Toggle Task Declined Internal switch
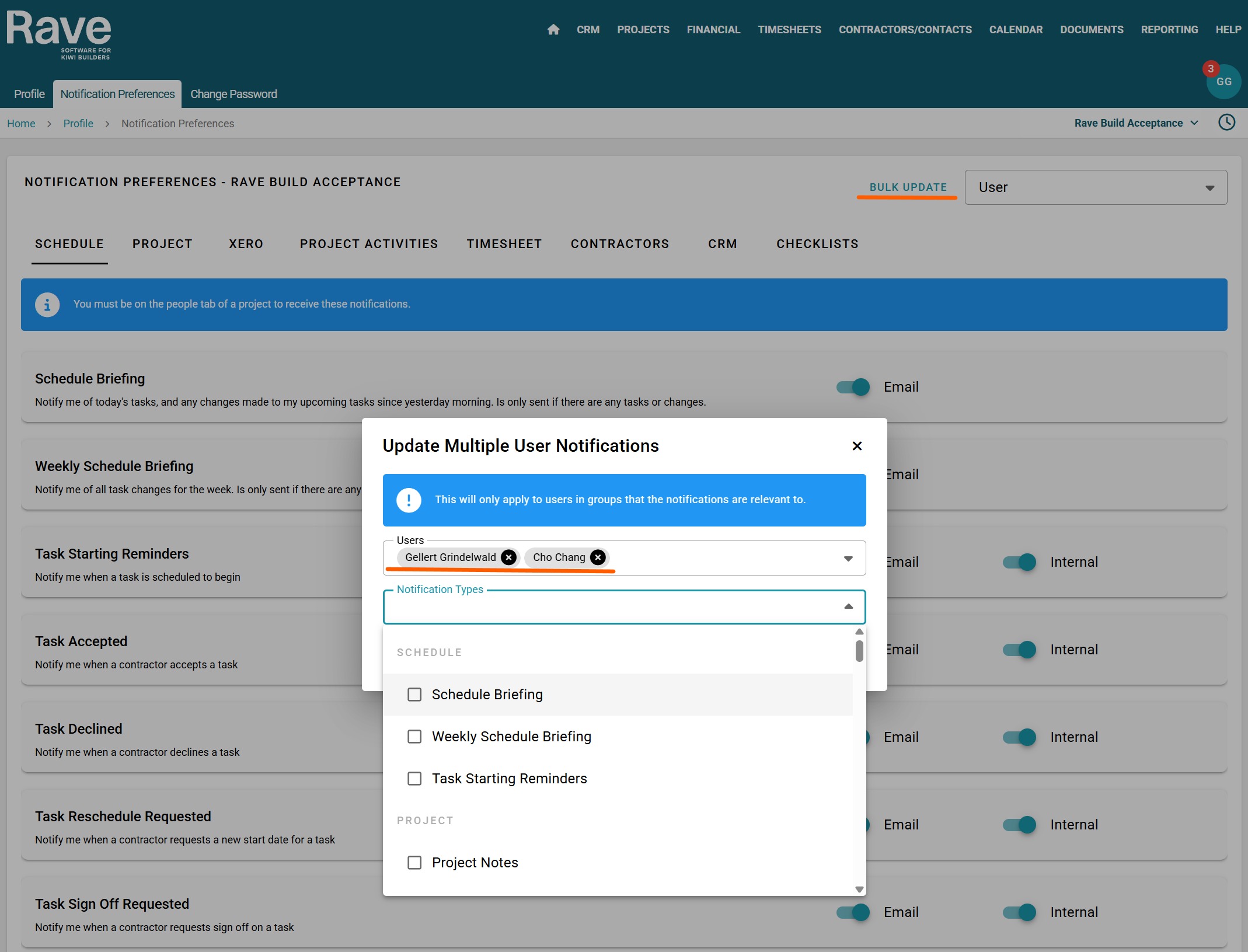1248x952 pixels. pos(1019,737)
